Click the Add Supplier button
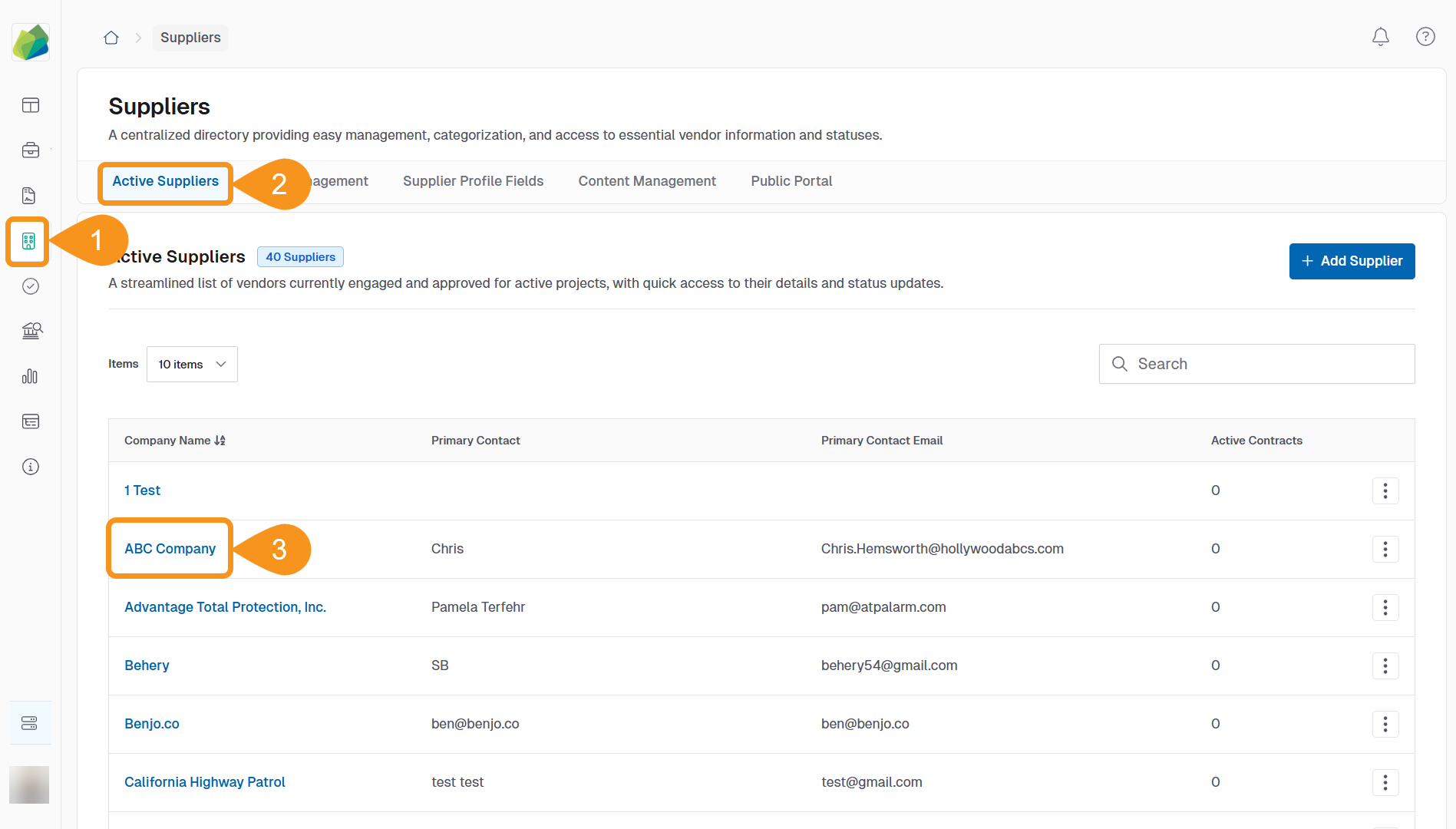 1352,262
